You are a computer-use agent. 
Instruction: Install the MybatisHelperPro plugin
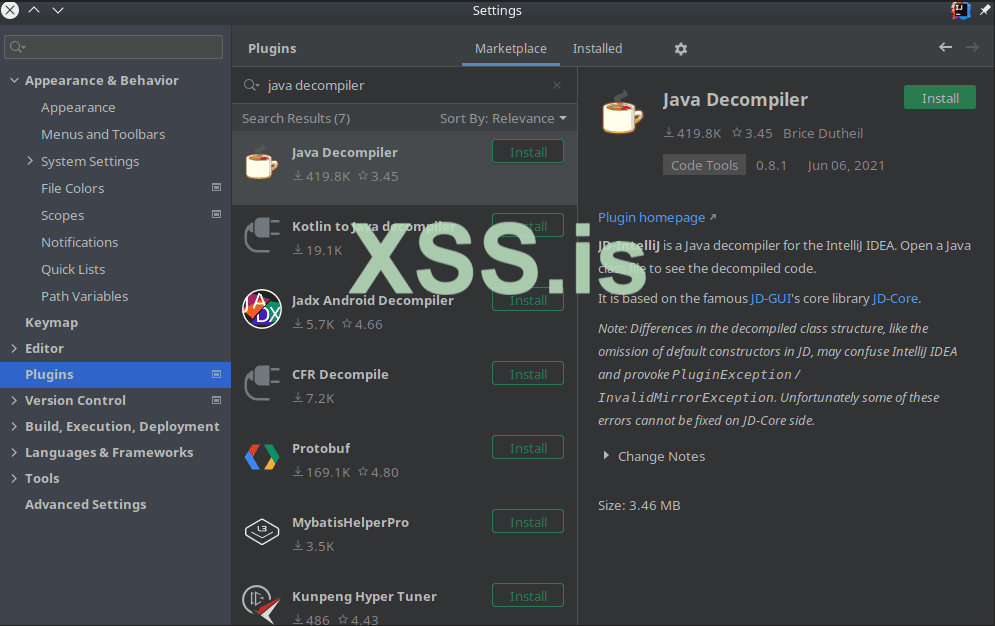(x=528, y=522)
